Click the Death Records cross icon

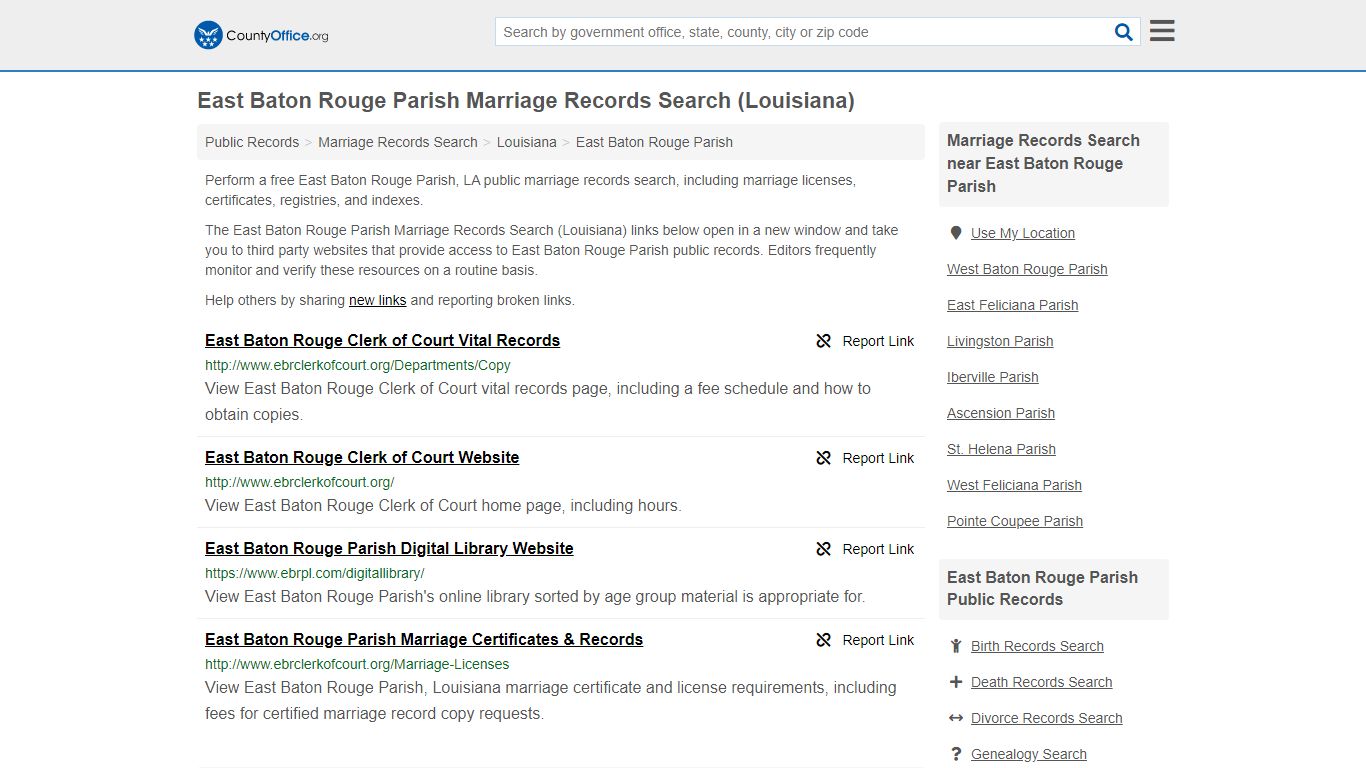click(x=955, y=682)
